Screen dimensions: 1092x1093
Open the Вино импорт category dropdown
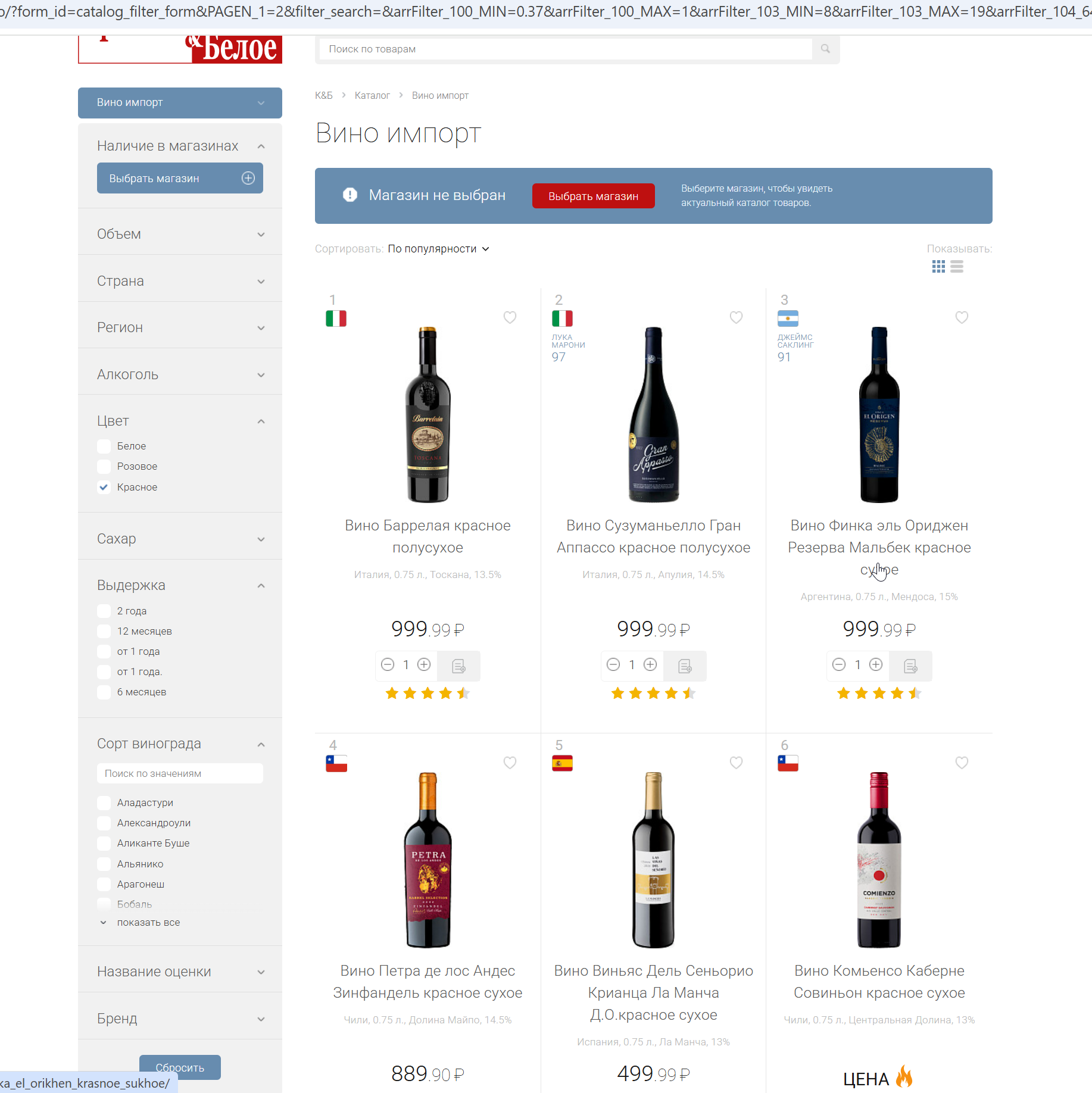[x=180, y=102]
